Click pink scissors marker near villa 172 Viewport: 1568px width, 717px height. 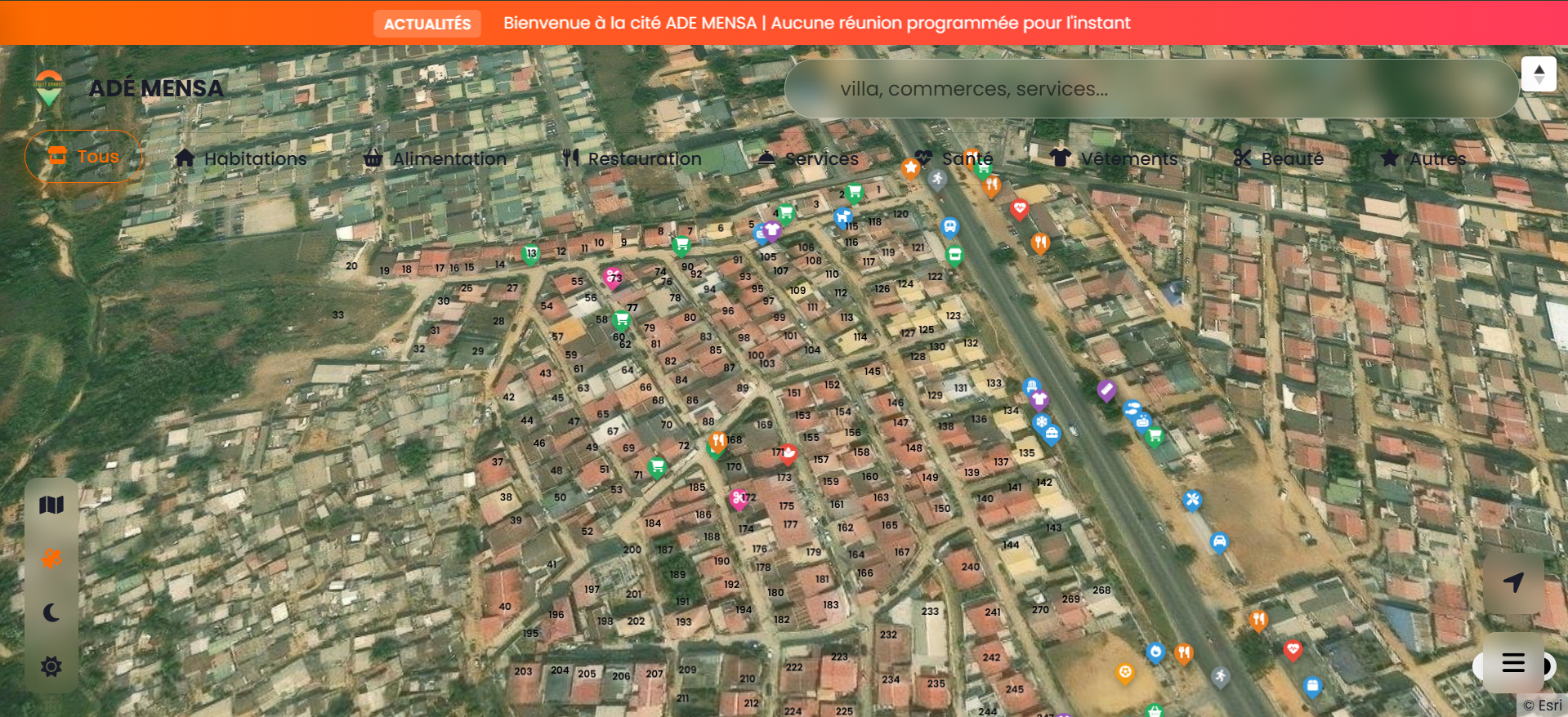tap(739, 497)
